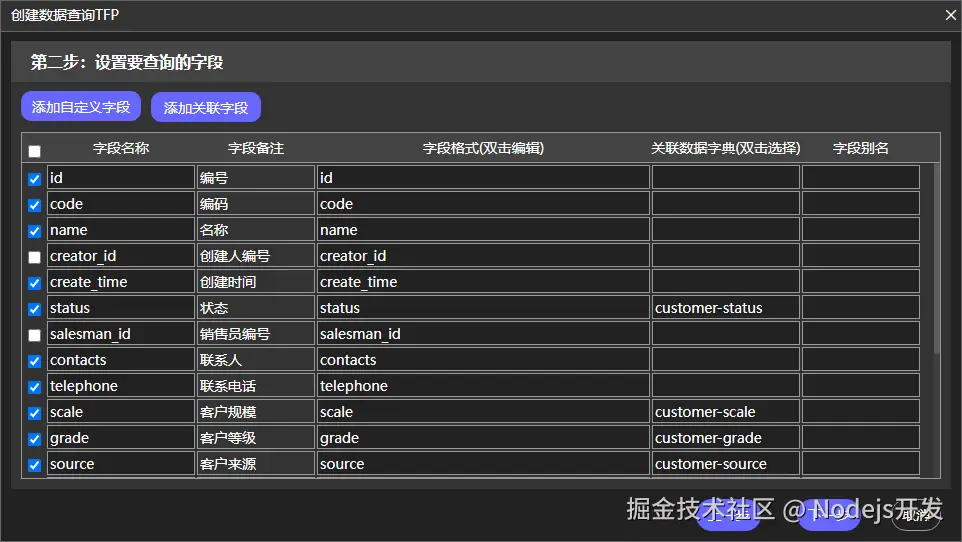Uncheck the scale row checkbox
Viewport: 962px width, 542px height.
pos(34,413)
